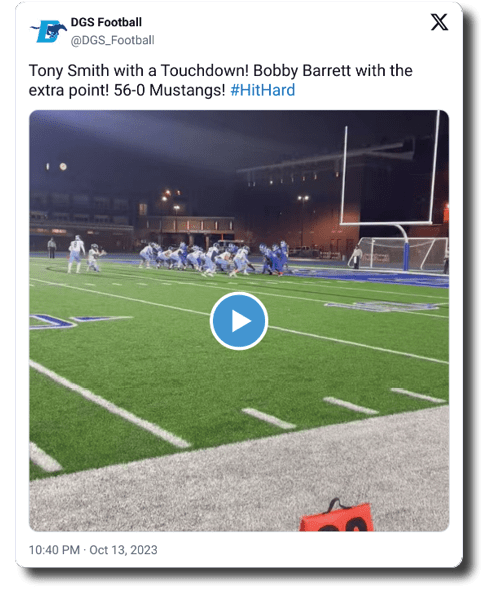This screenshot has height=589, width=498.
Task: Click the kicker in white on the field
Action: click(76, 254)
